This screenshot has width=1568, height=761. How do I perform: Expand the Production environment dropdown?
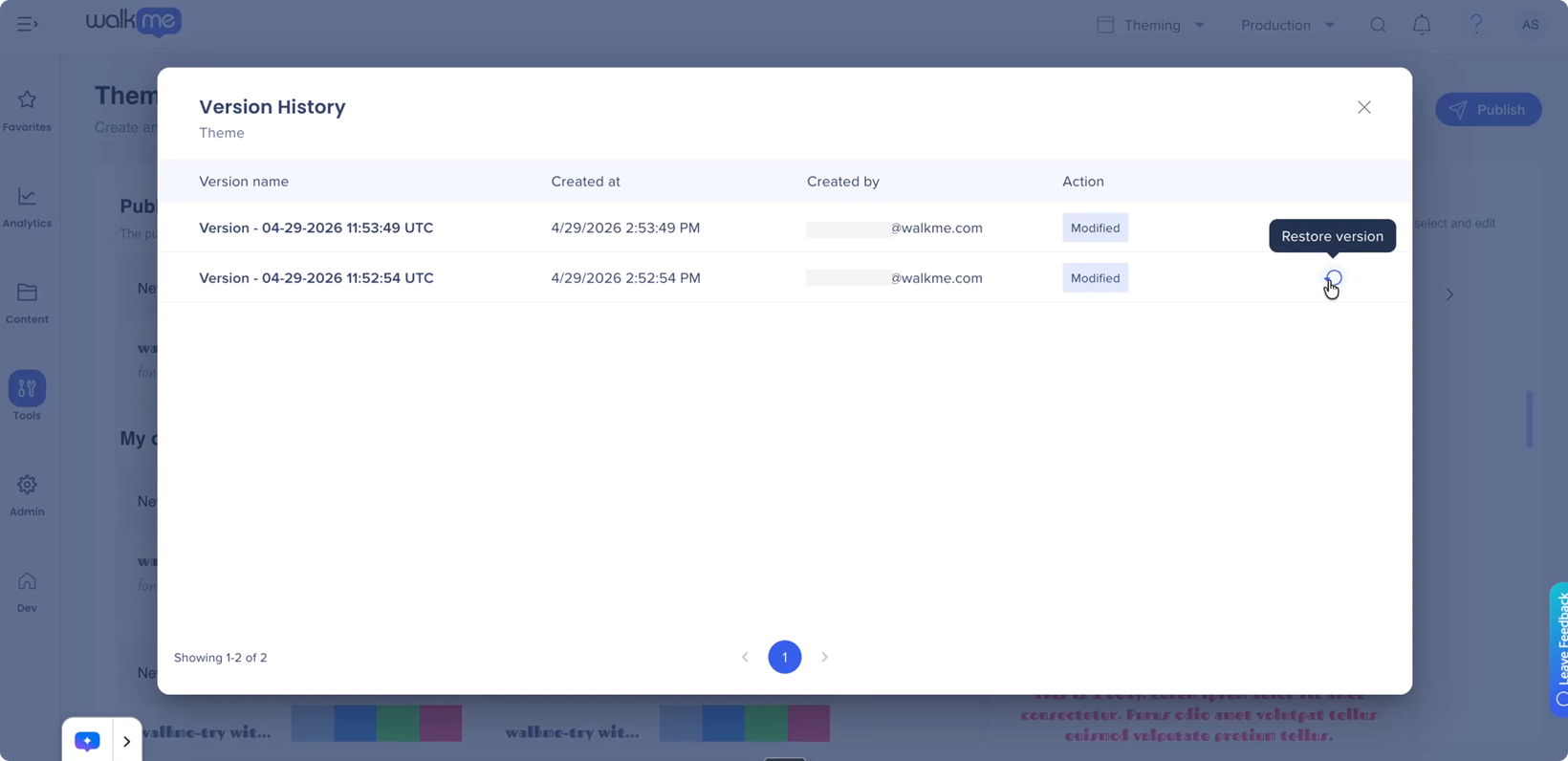tap(1287, 25)
